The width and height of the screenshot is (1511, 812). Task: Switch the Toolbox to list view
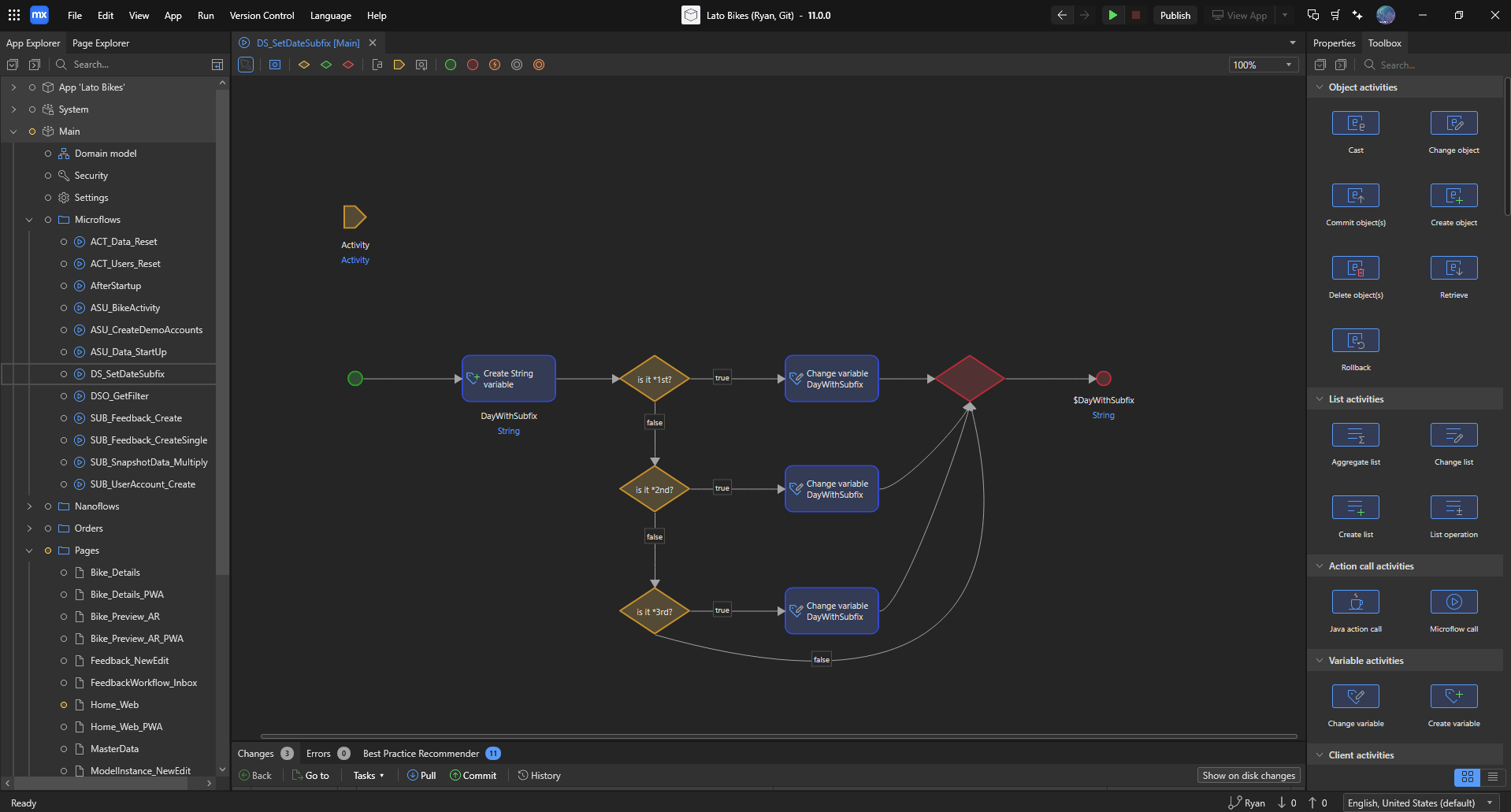coord(1494,777)
